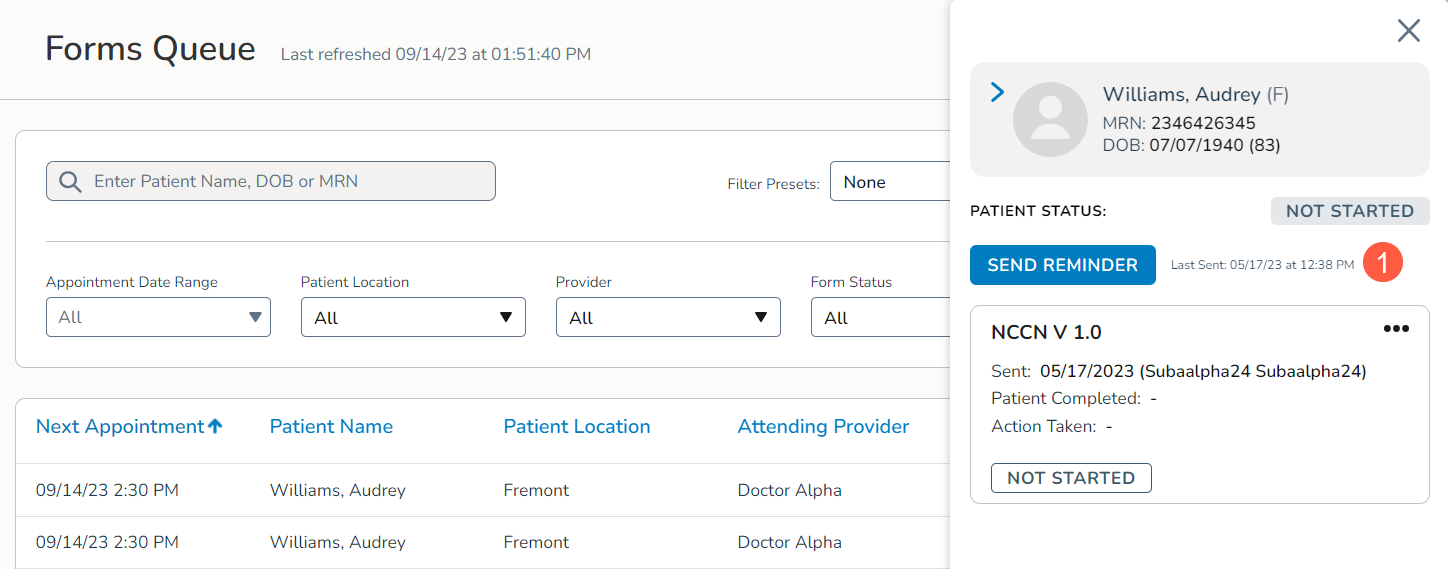The height and width of the screenshot is (569, 1448).
Task: Sort by Patient Name column header
Action: point(331,427)
